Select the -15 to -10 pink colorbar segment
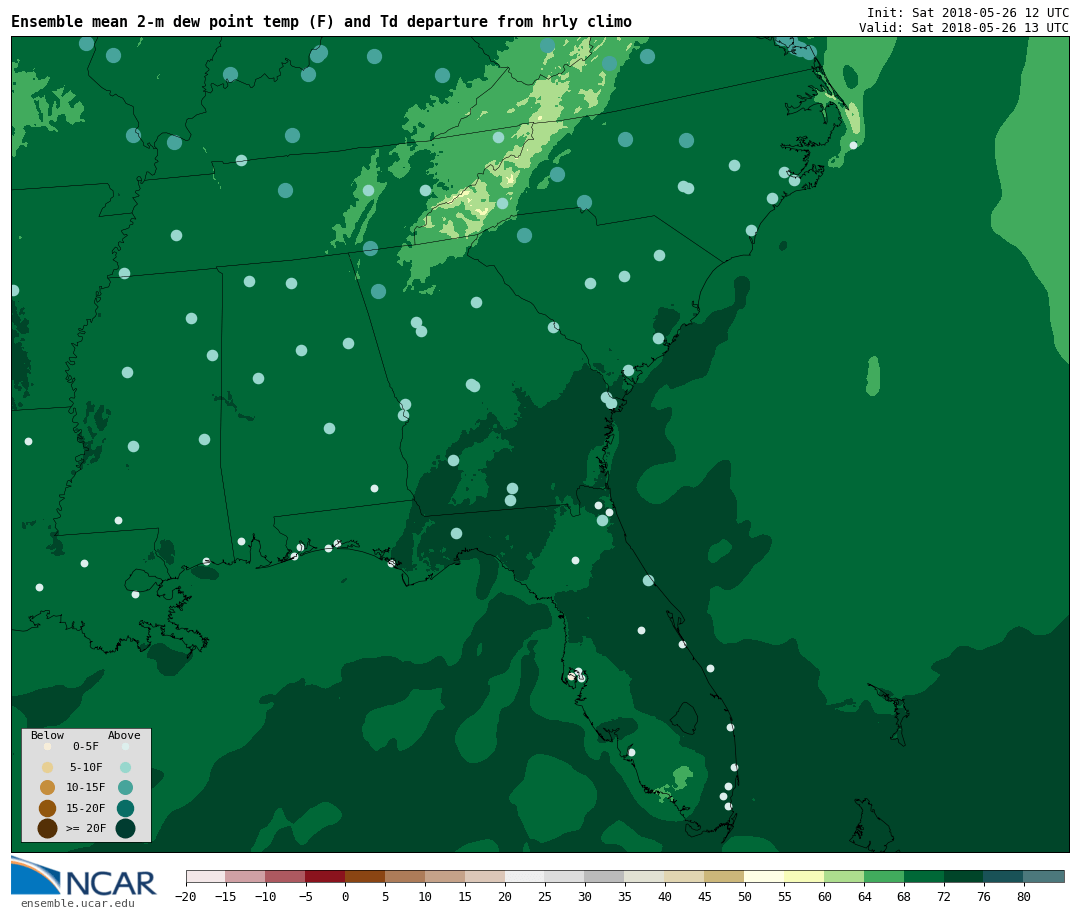Screen dimensions: 1080x915 coord(246,876)
